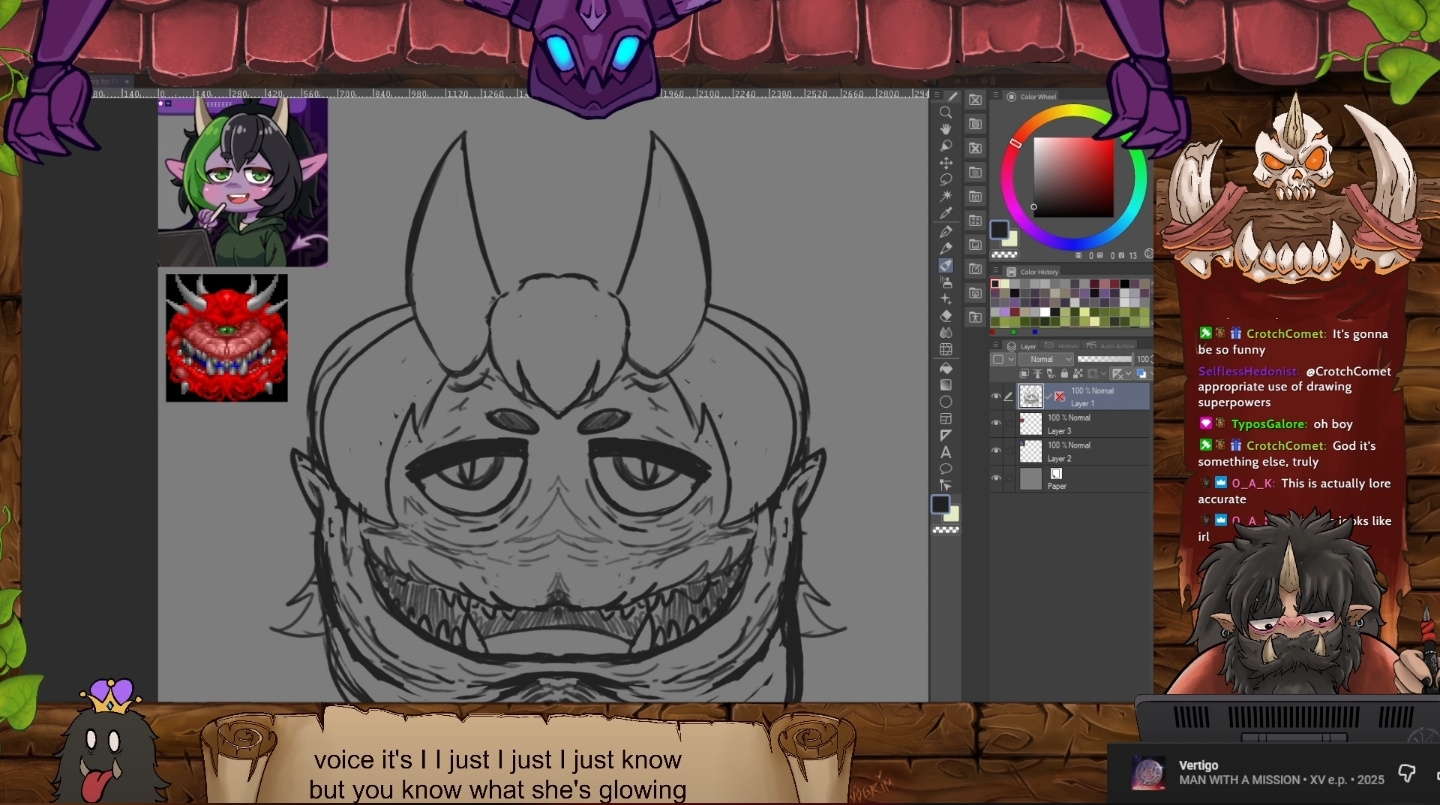The height and width of the screenshot is (805, 1440).
Task: Adjust the layer opacity slider
Action: coord(1105,359)
